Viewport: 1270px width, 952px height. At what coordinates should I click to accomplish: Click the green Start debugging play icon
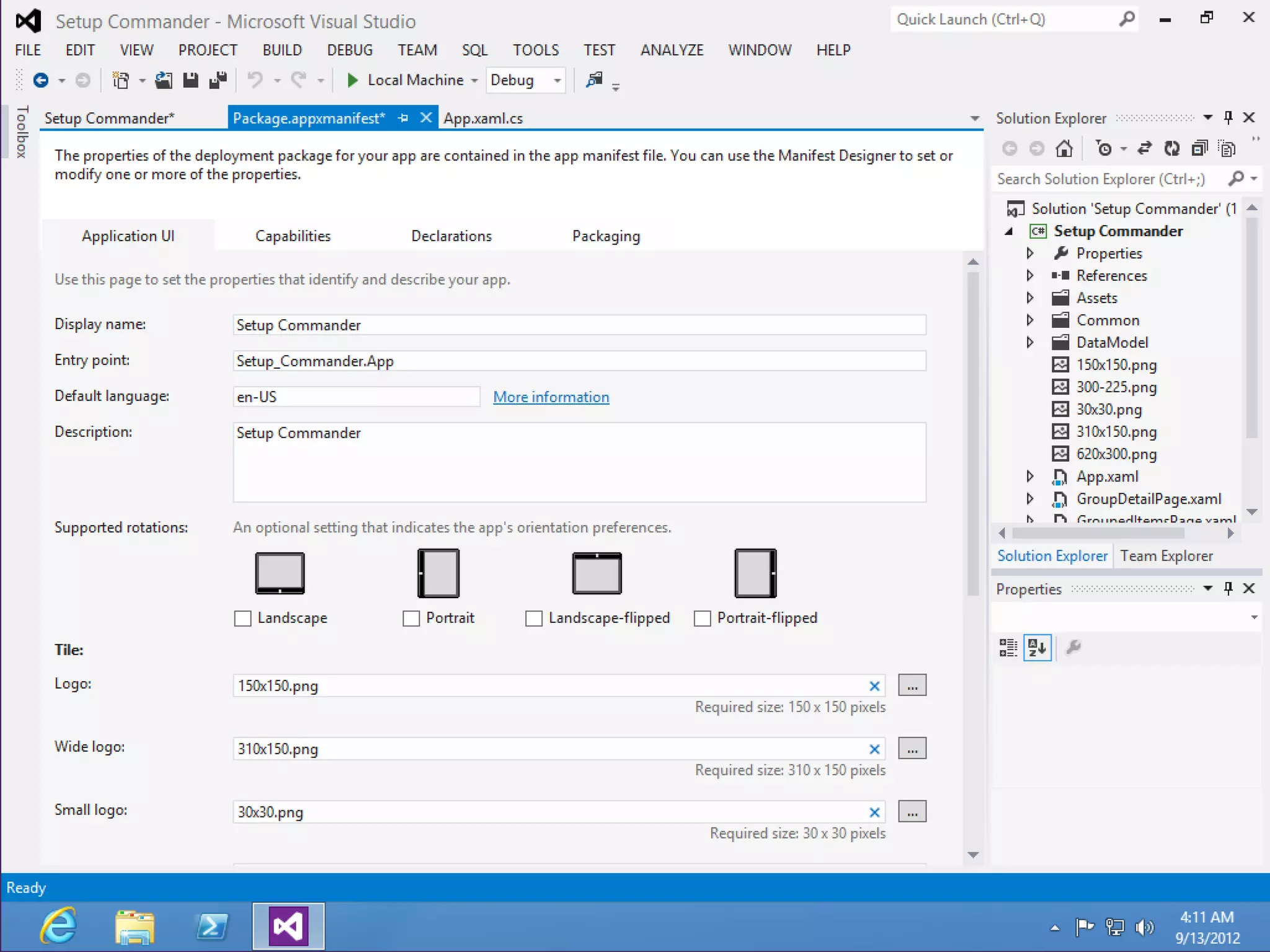tap(352, 80)
